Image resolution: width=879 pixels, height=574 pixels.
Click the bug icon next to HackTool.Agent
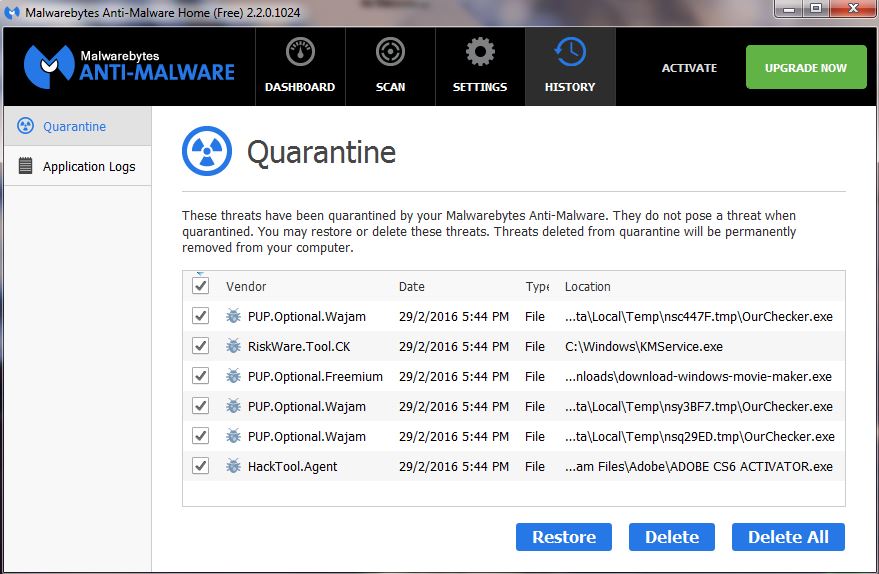[233, 466]
